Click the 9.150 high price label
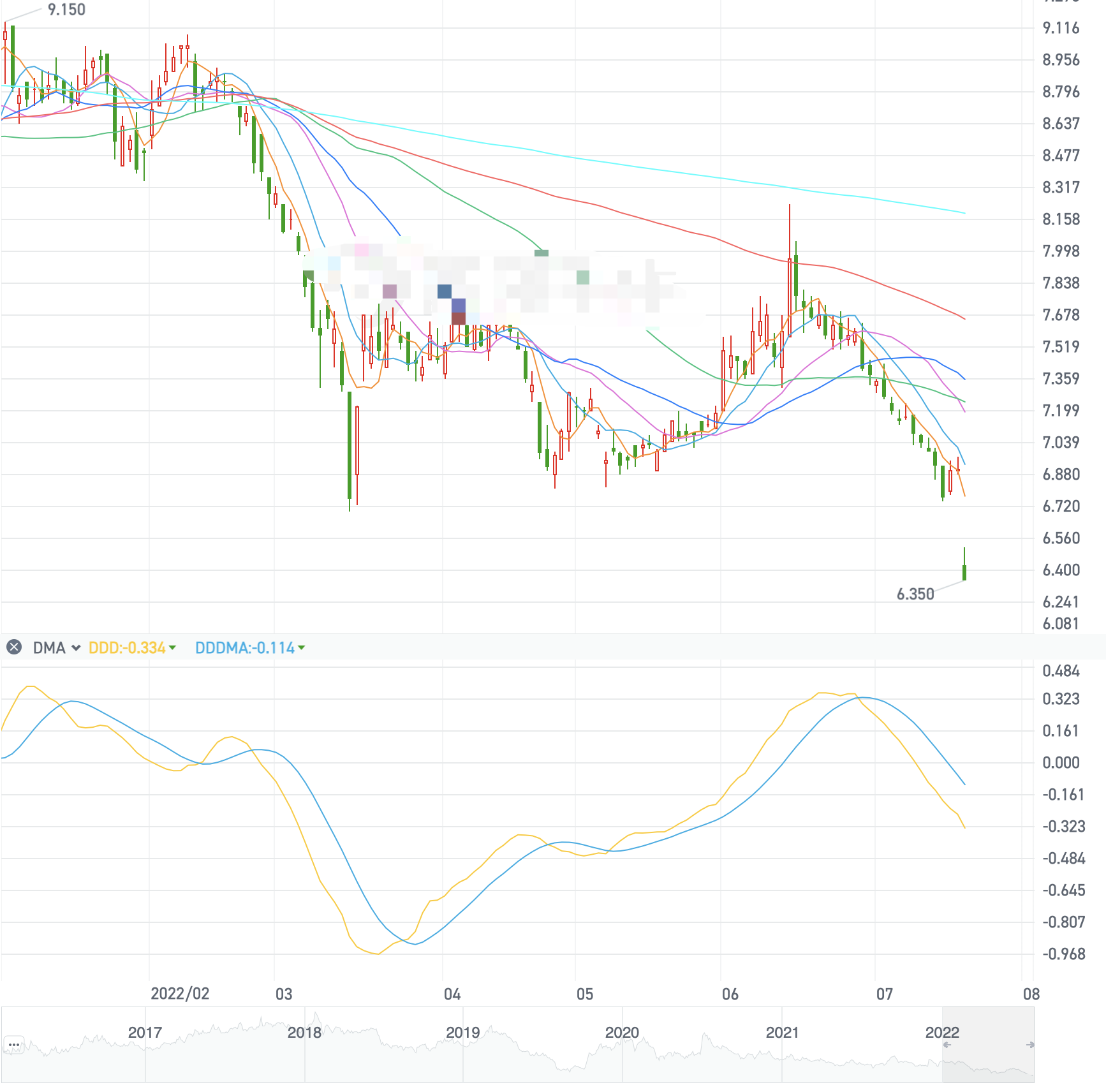Image resolution: width=1106 pixels, height=1092 pixels. pyautogui.click(x=66, y=10)
